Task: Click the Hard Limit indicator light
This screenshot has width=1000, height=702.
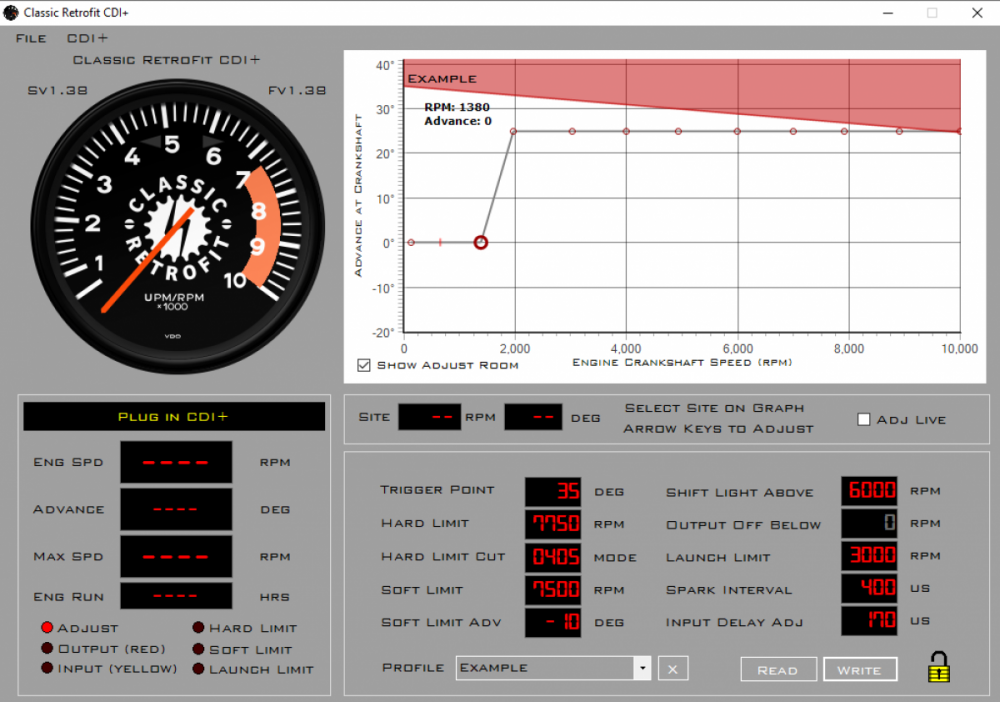Action: pos(198,628)
